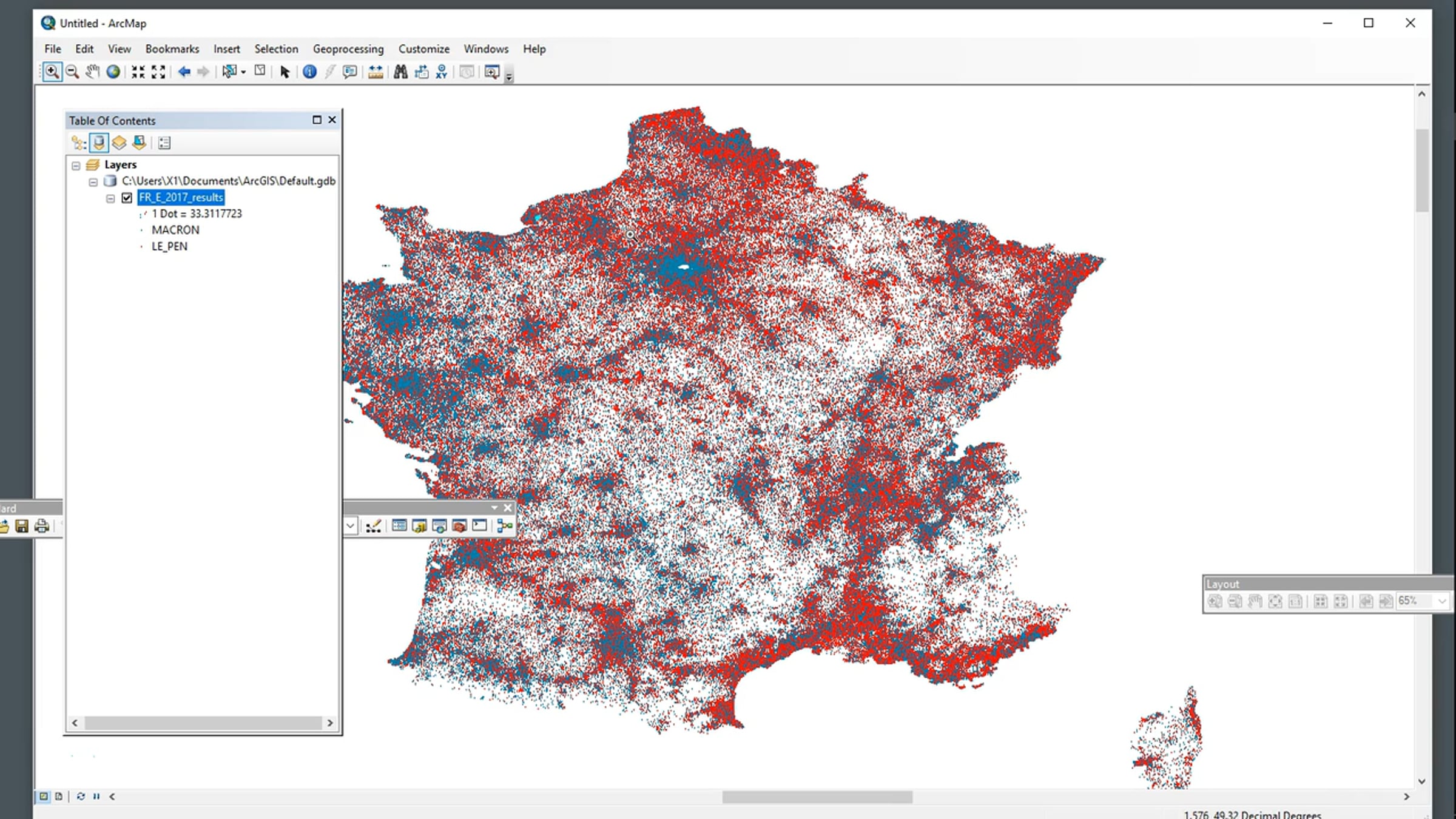Click the Go To XY tool
Screen dimensions: 1456x819
click(x=442, y=72)
